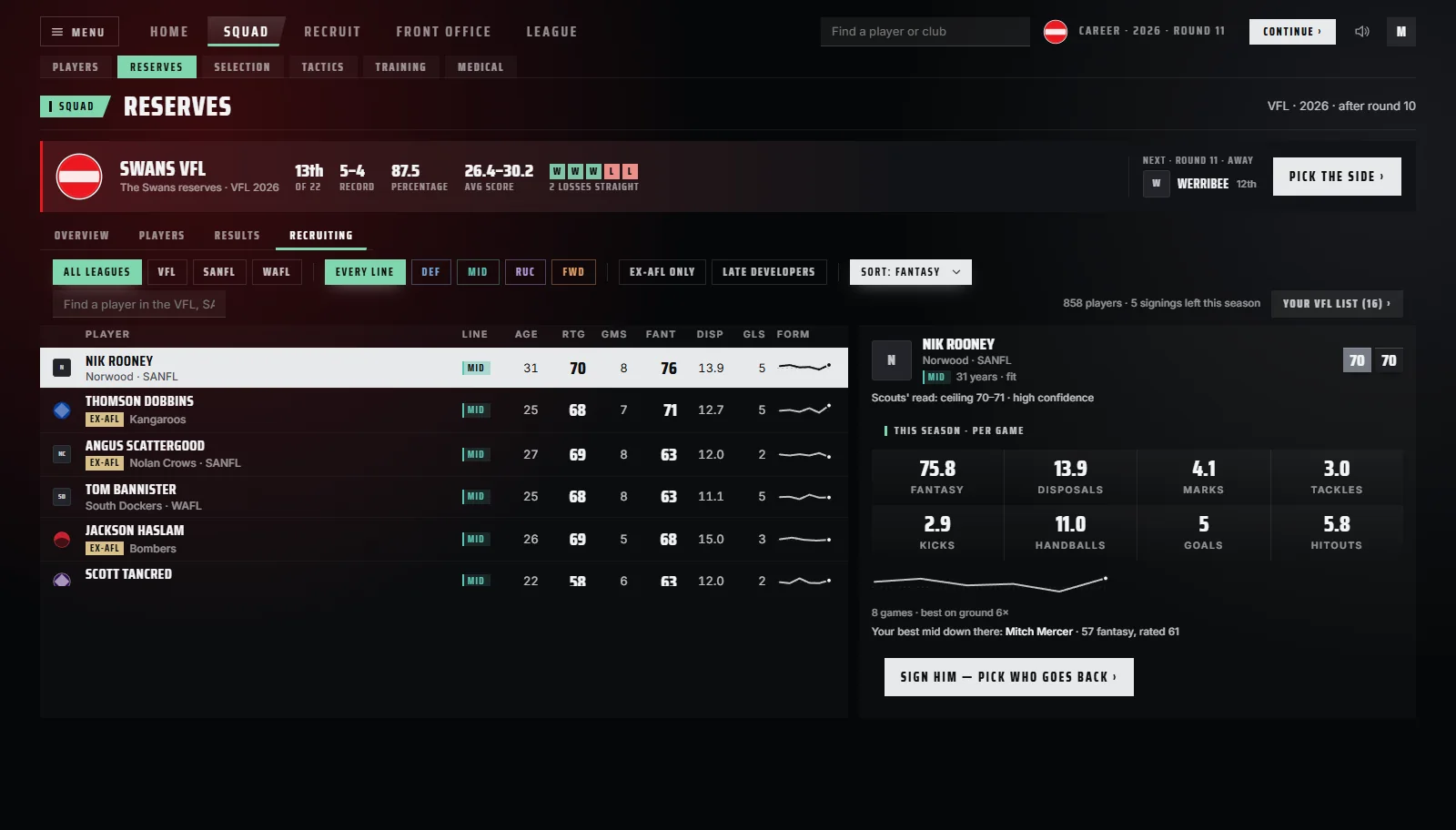Mute sound with the speaker icon
The width and height of the screenshot is (1456, 830).
(x=1361, y=32)
